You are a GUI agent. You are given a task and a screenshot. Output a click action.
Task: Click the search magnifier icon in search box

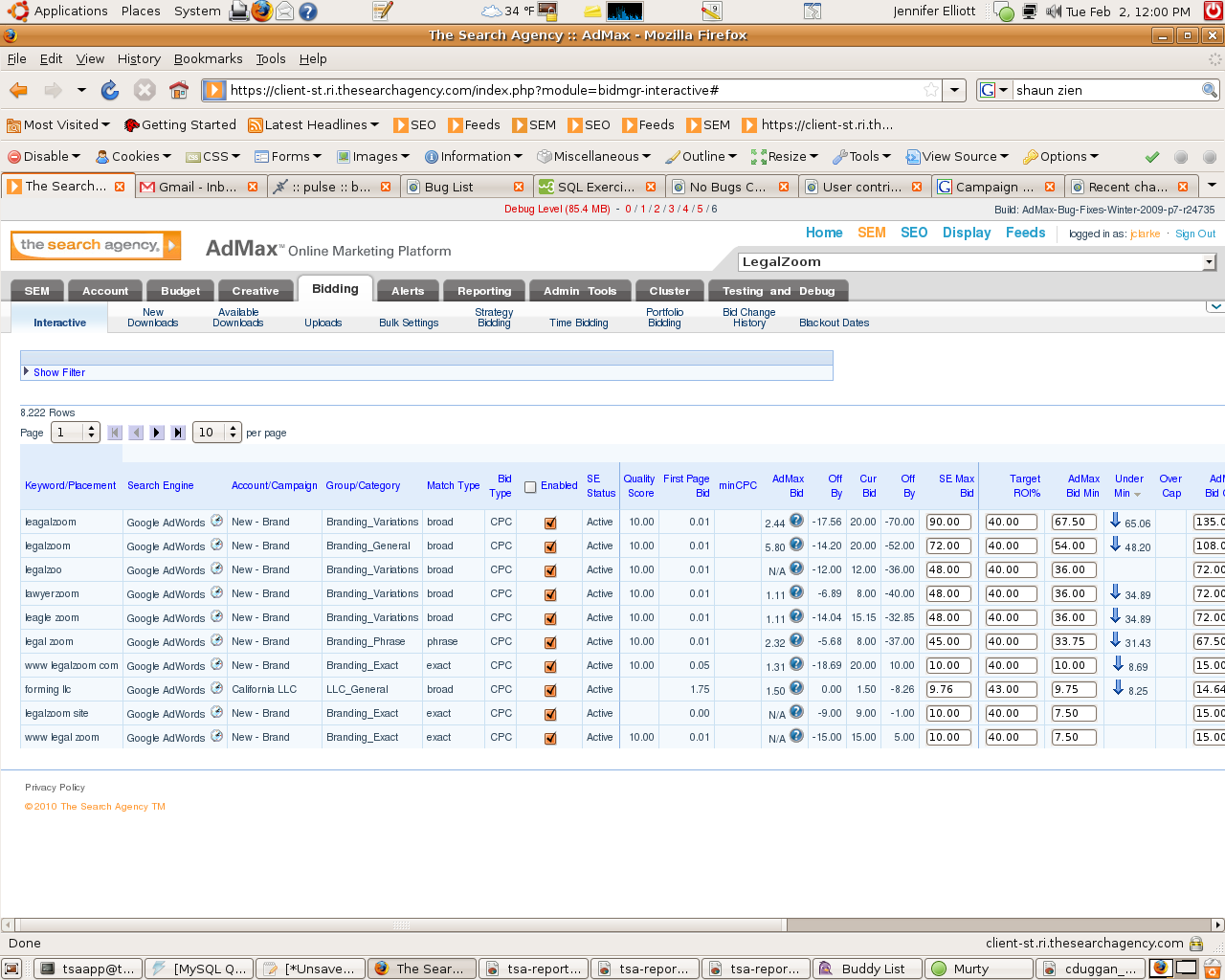(1210, 90)
